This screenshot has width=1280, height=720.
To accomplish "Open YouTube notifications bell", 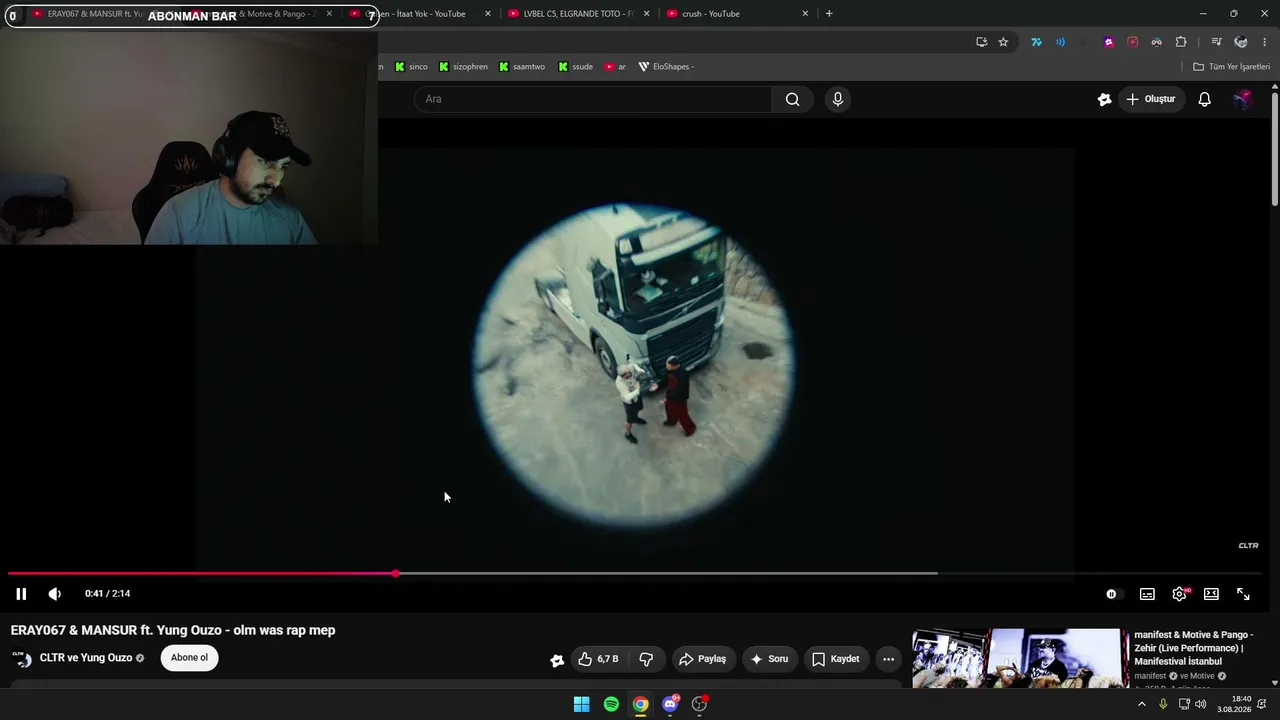I will click(1205, 99).
